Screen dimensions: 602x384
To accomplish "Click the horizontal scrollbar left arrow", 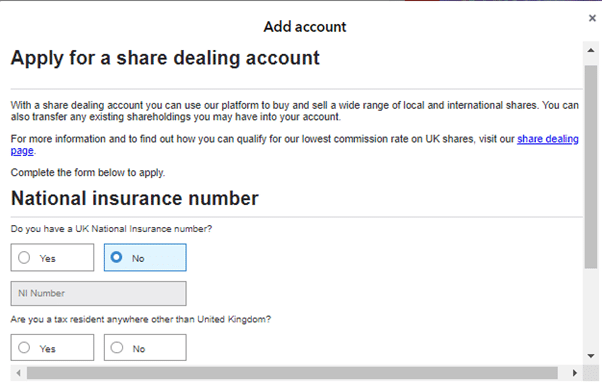I will [18, 372].
